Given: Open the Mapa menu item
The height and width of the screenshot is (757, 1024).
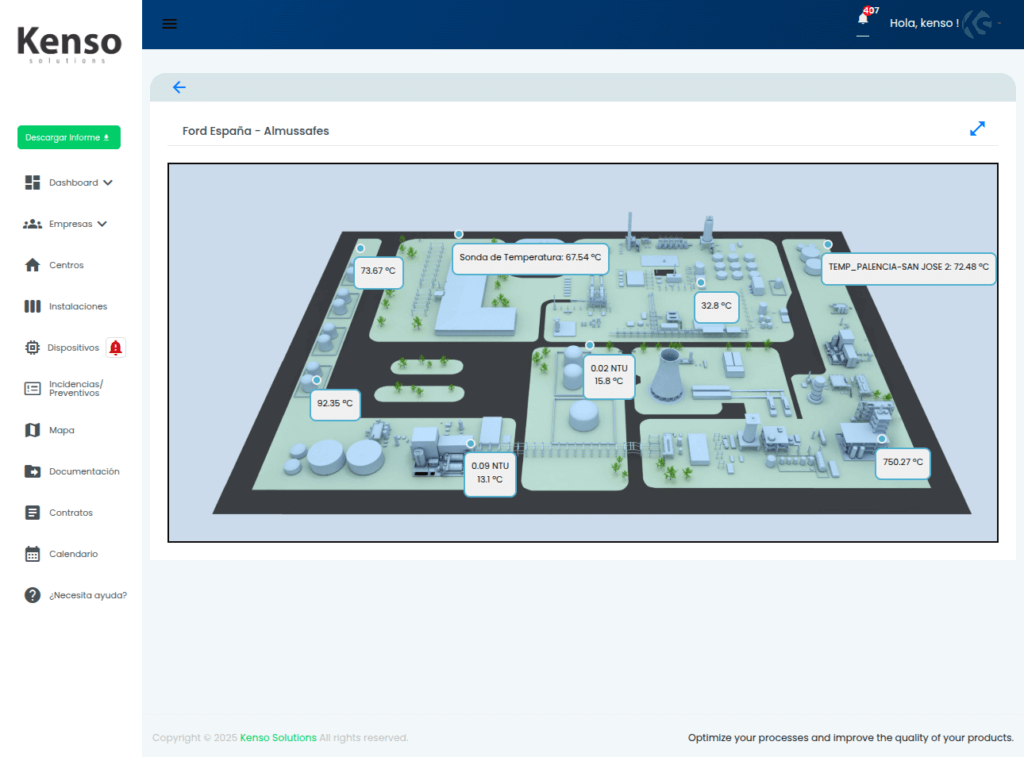Looking at the screenshot, I should pos(61,430).
